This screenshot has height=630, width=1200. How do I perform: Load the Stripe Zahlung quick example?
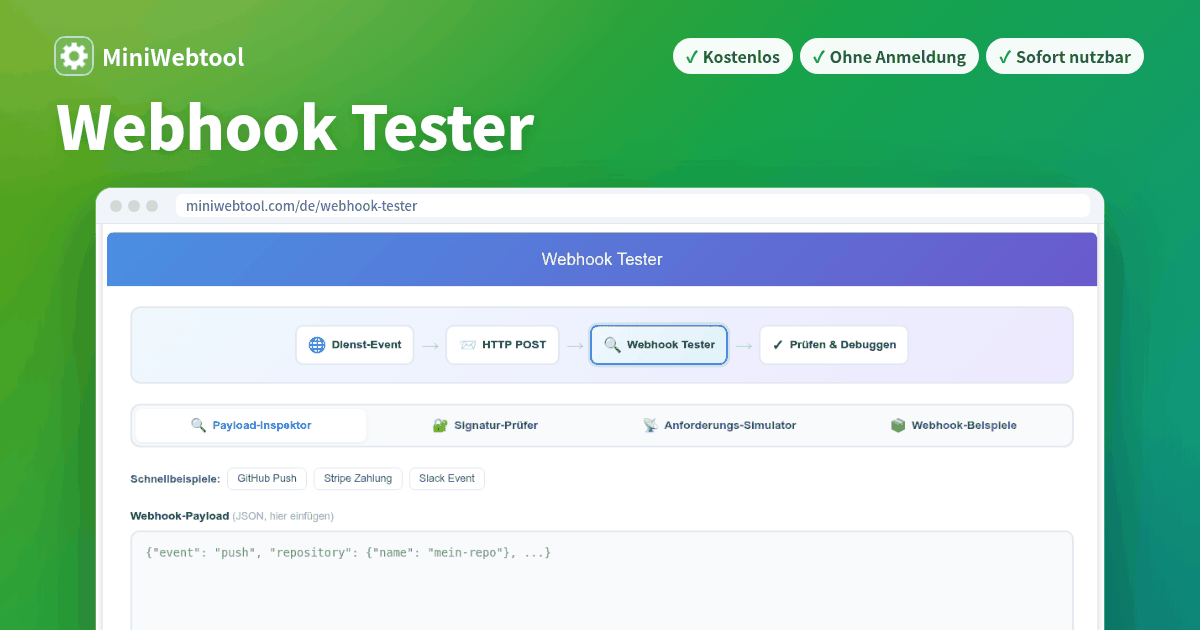click(x=358, y=478)
